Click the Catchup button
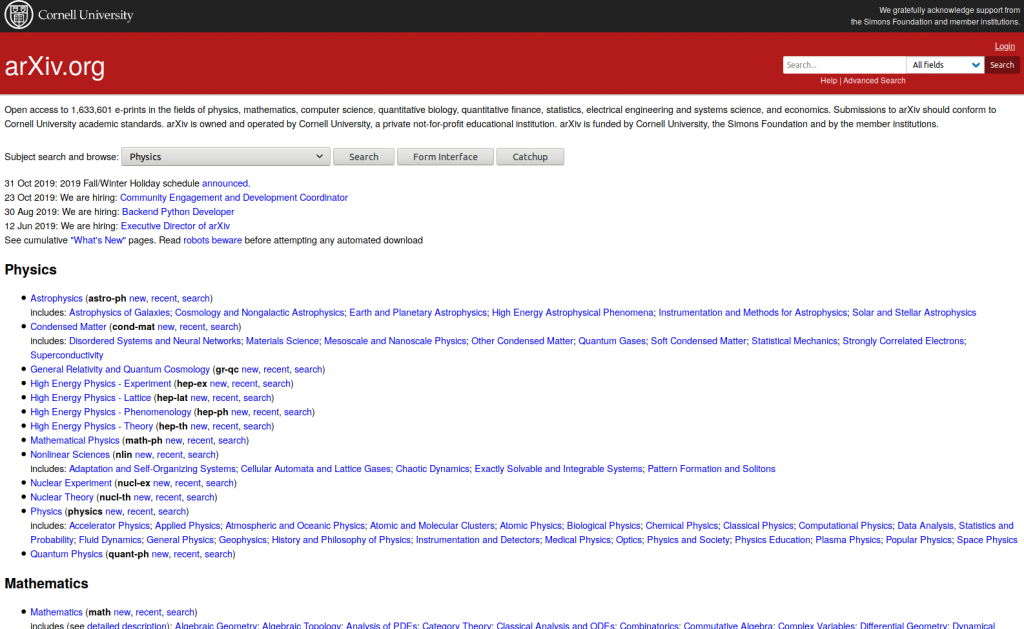1024x629 pixels. pos(530,157)
